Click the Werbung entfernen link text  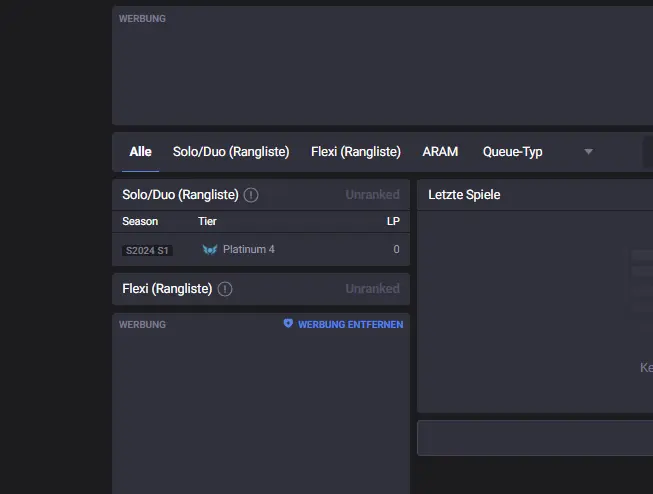350,324
